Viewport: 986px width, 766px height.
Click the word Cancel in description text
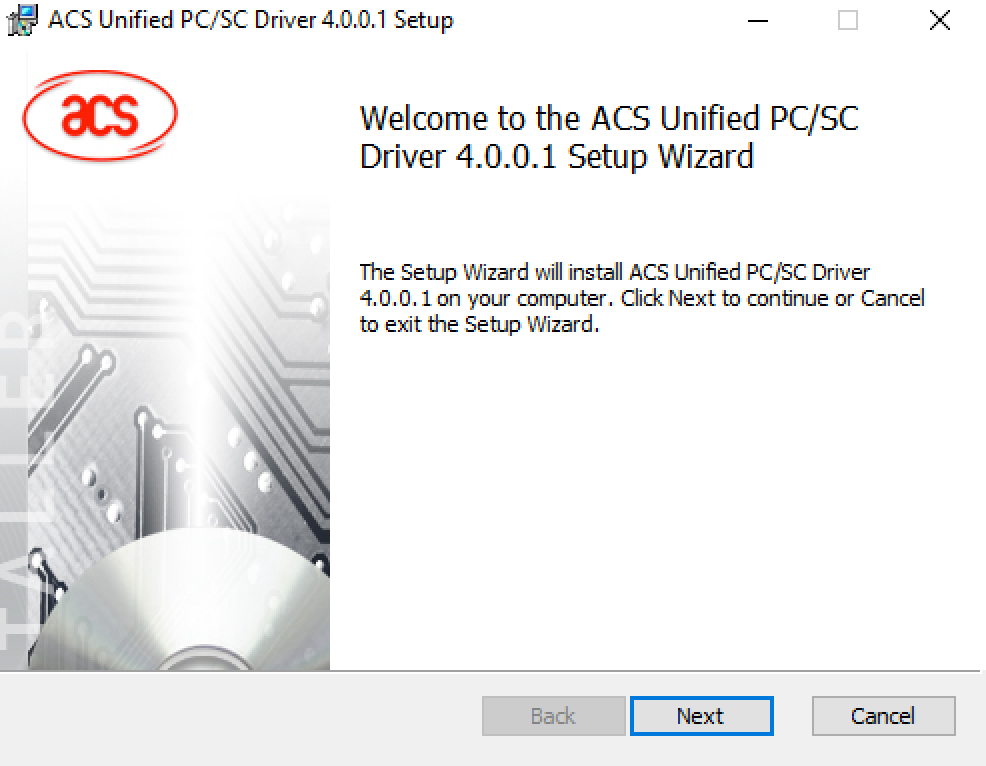[892, 298]
